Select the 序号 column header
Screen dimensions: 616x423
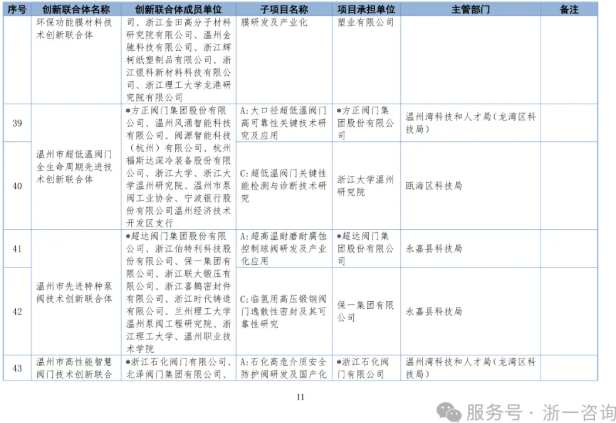17,7
